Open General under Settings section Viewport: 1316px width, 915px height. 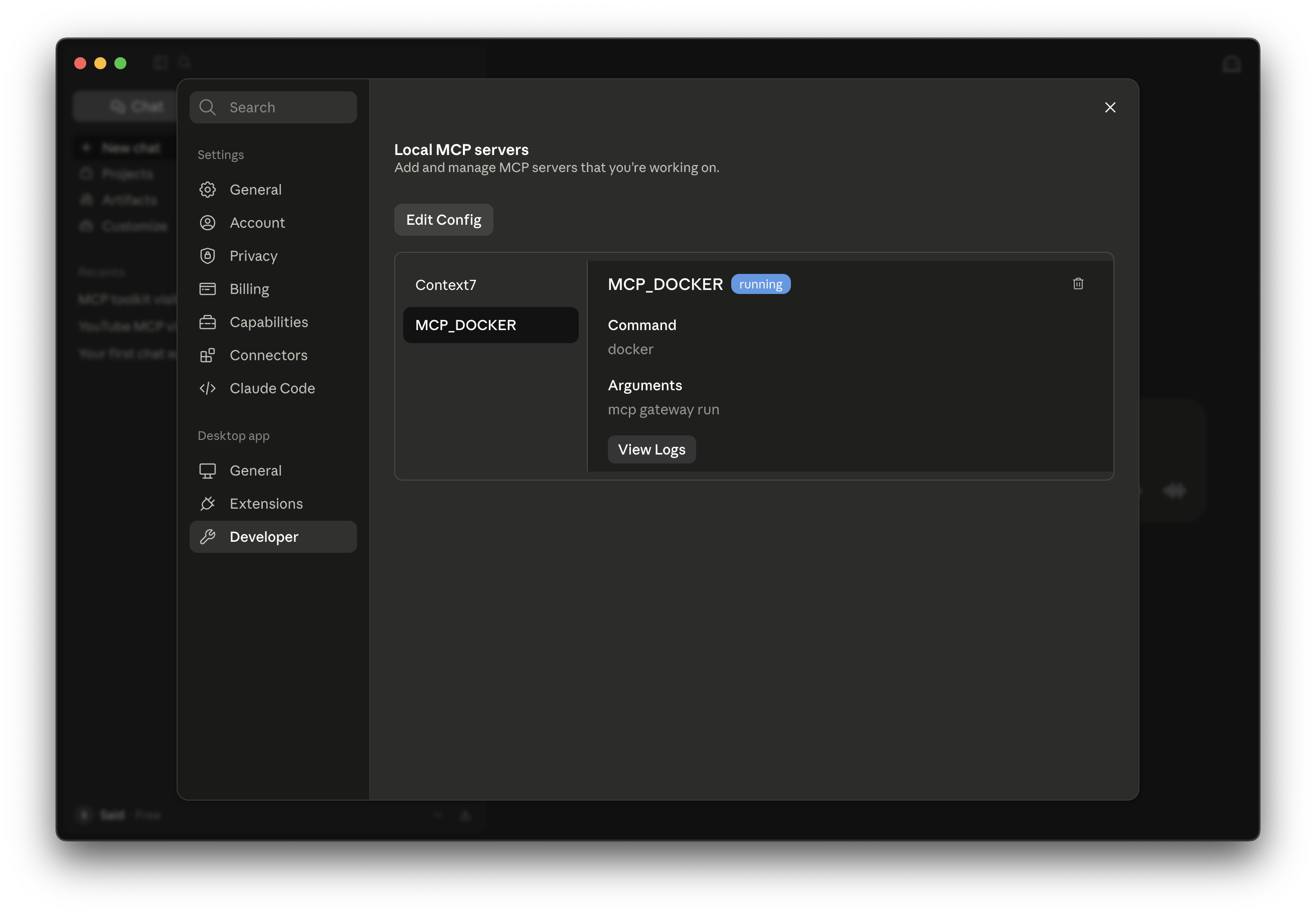coord(273,189)
